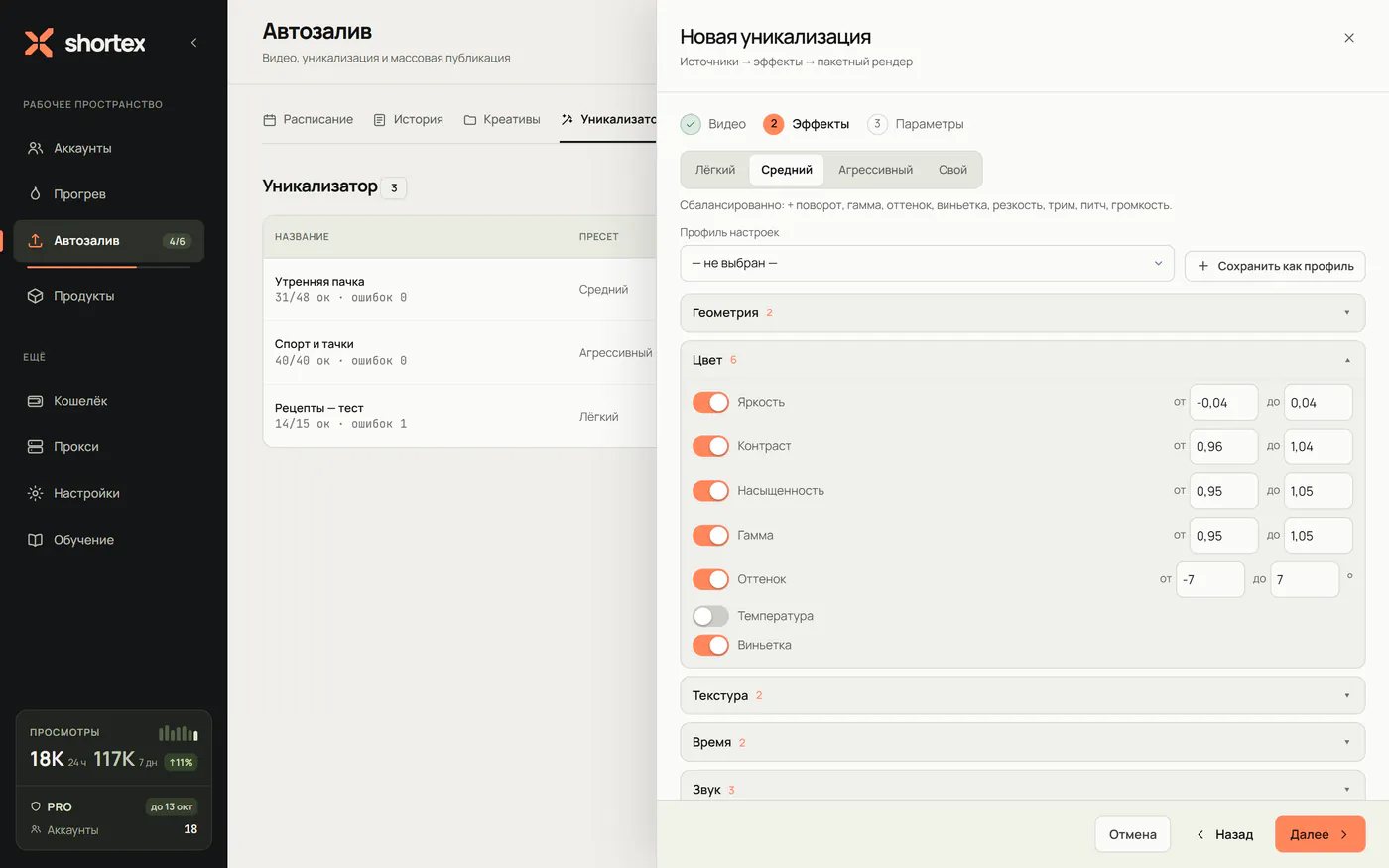Click the views bar chart icon
Image resolution: width=1389 pixels, height=868 pixels.
[179, 733]
